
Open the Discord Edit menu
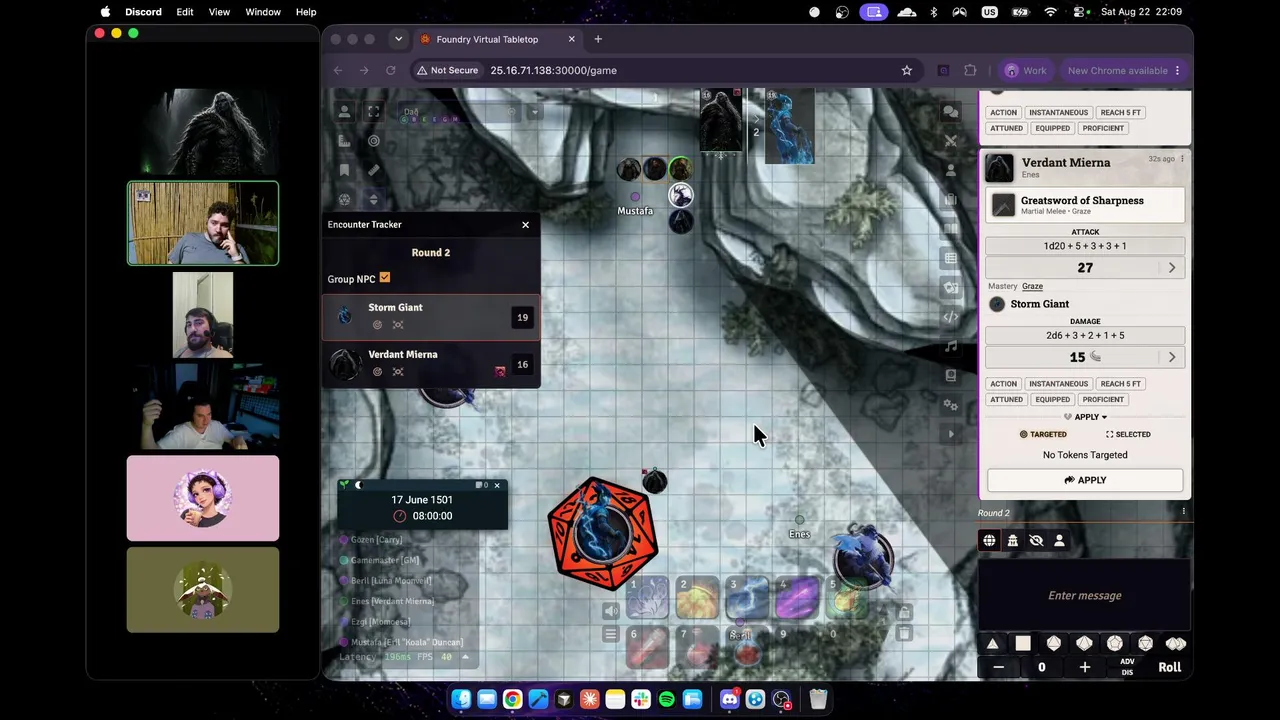pyautogui.click(x=185, y=12)
